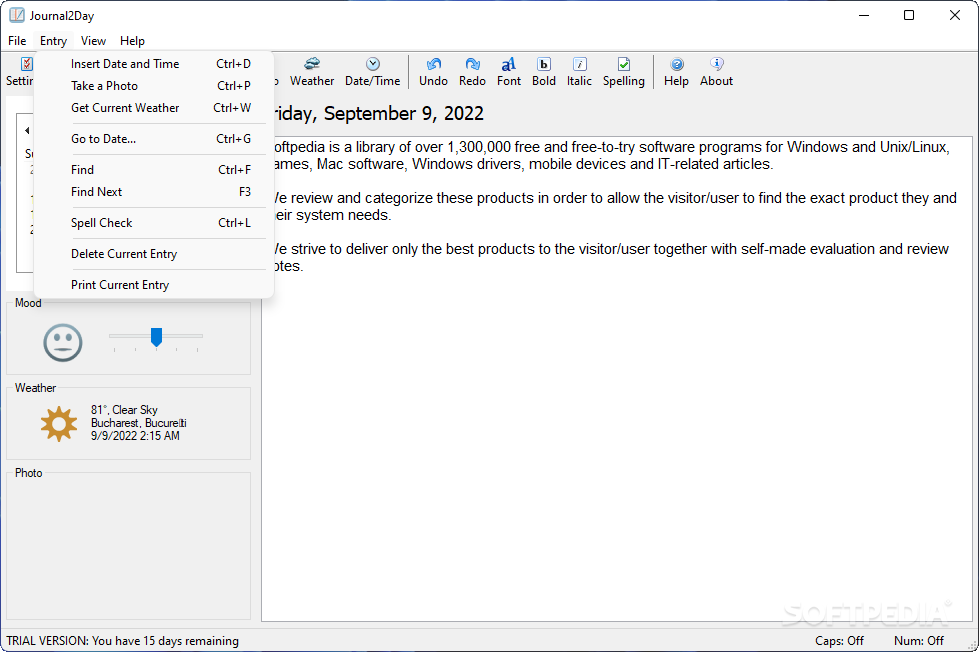The width and height of the screenshot is (979, 652).
Task: Click the 81°, Clear Sky weather text
Action: [124, 410]
